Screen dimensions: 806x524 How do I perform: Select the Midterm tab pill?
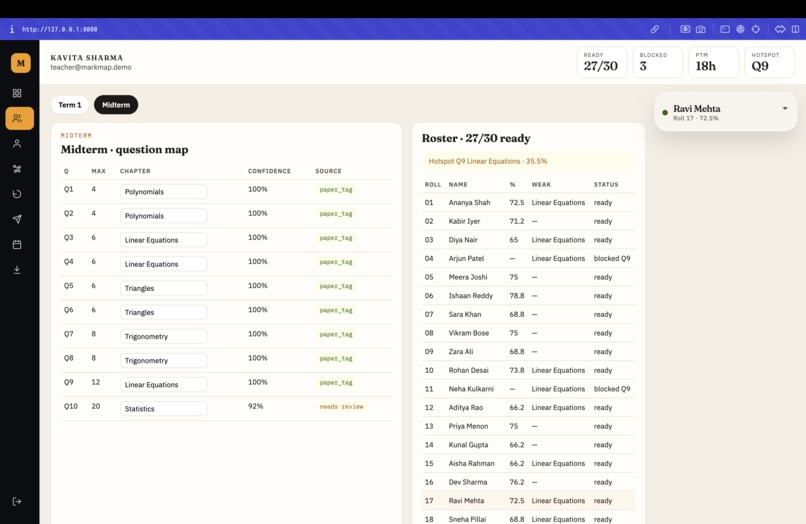[116, 105]
